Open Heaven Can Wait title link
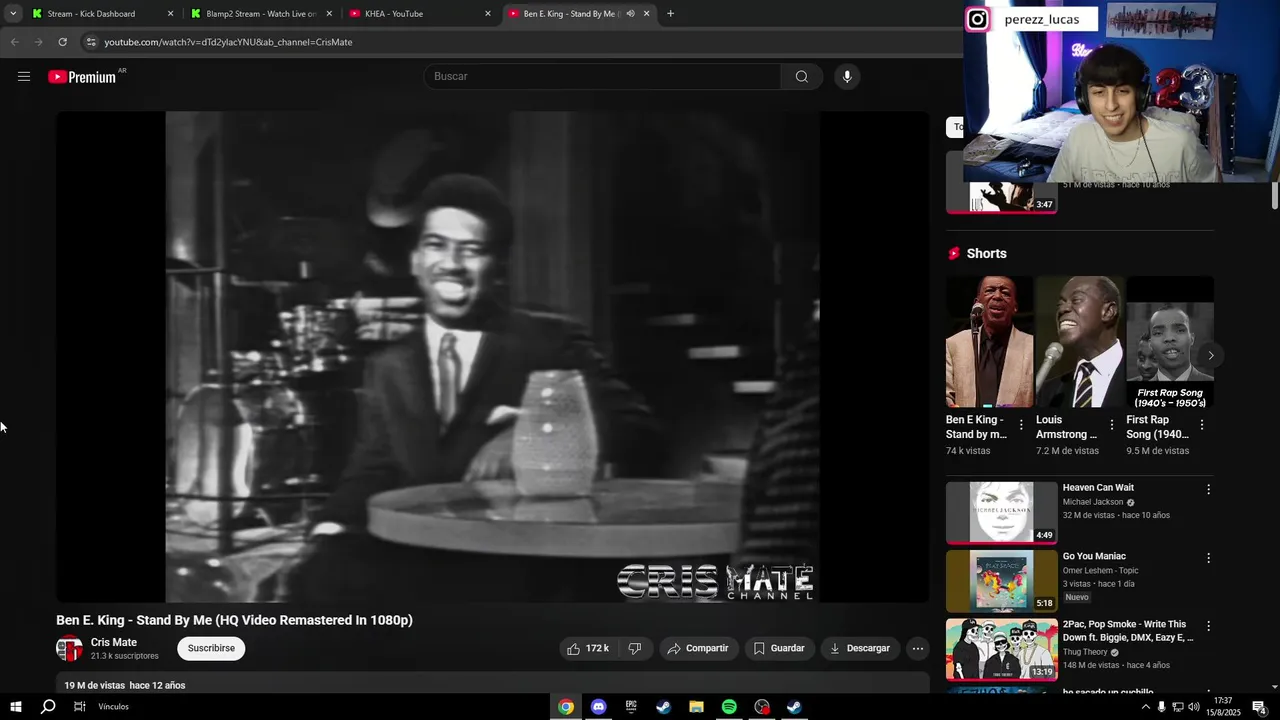 click(x=1098, y=488)
